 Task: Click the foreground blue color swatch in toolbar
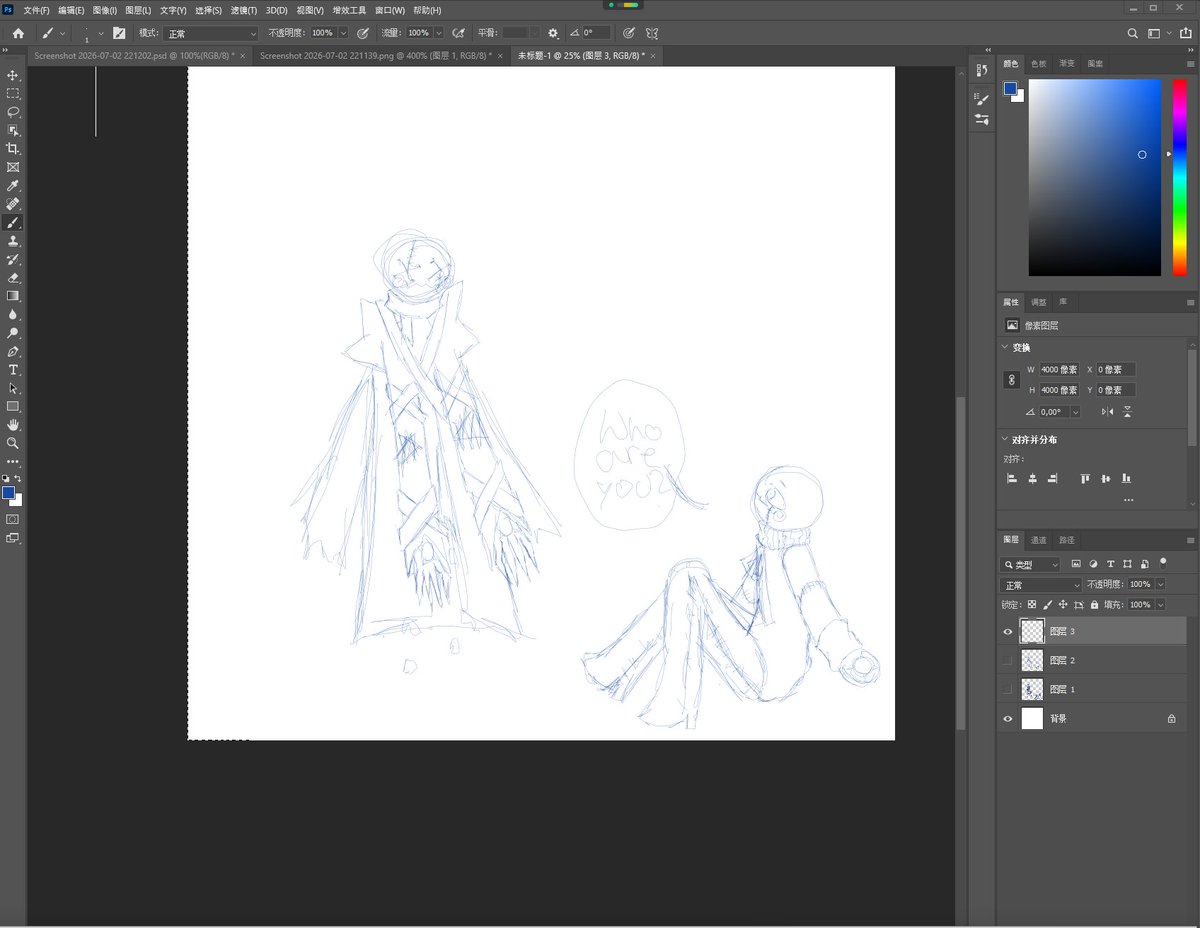tap(9, 492)
